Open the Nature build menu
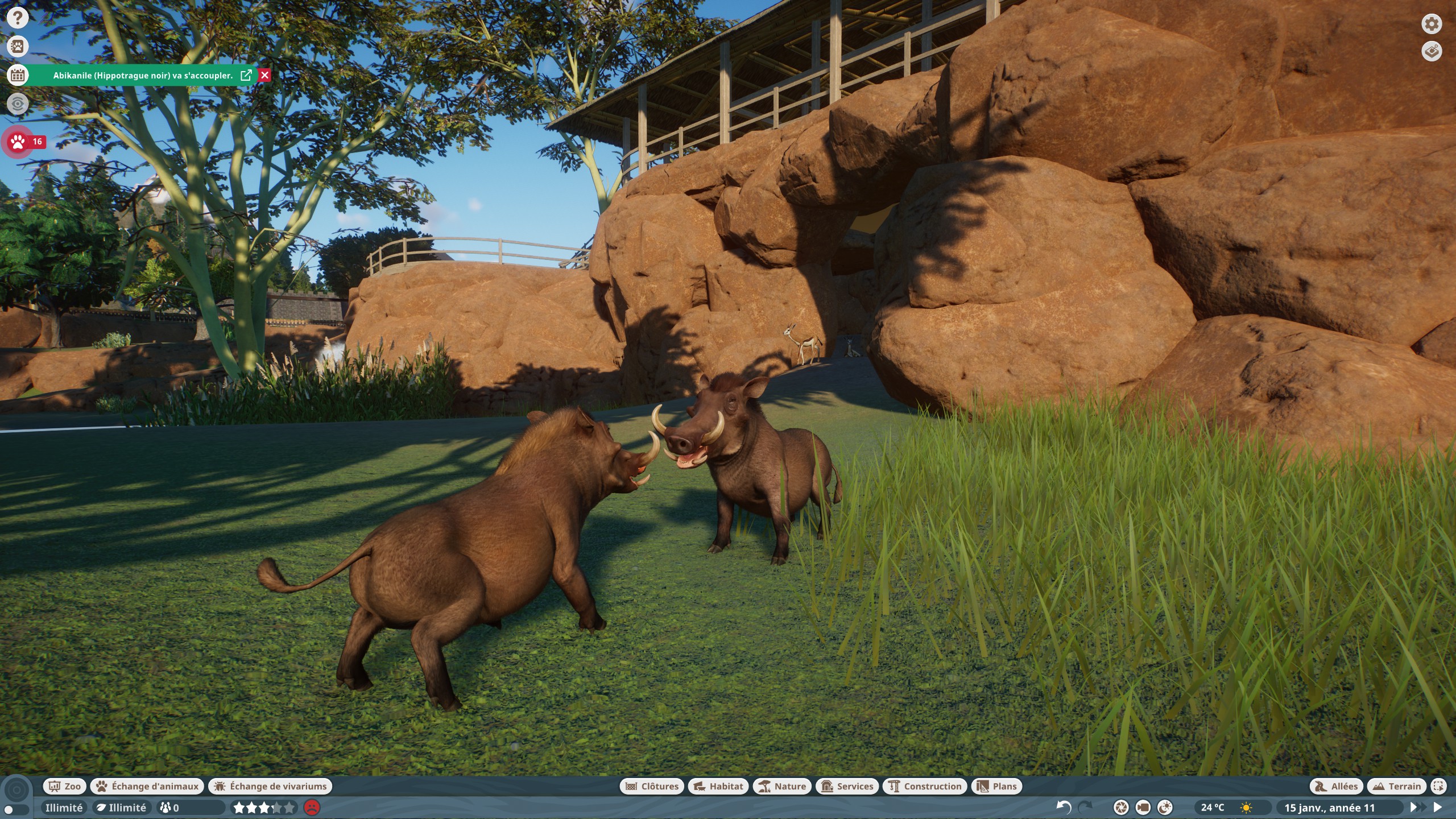Image resolution: width=1456 pixels, height=819 pixels. pos(782,786)
